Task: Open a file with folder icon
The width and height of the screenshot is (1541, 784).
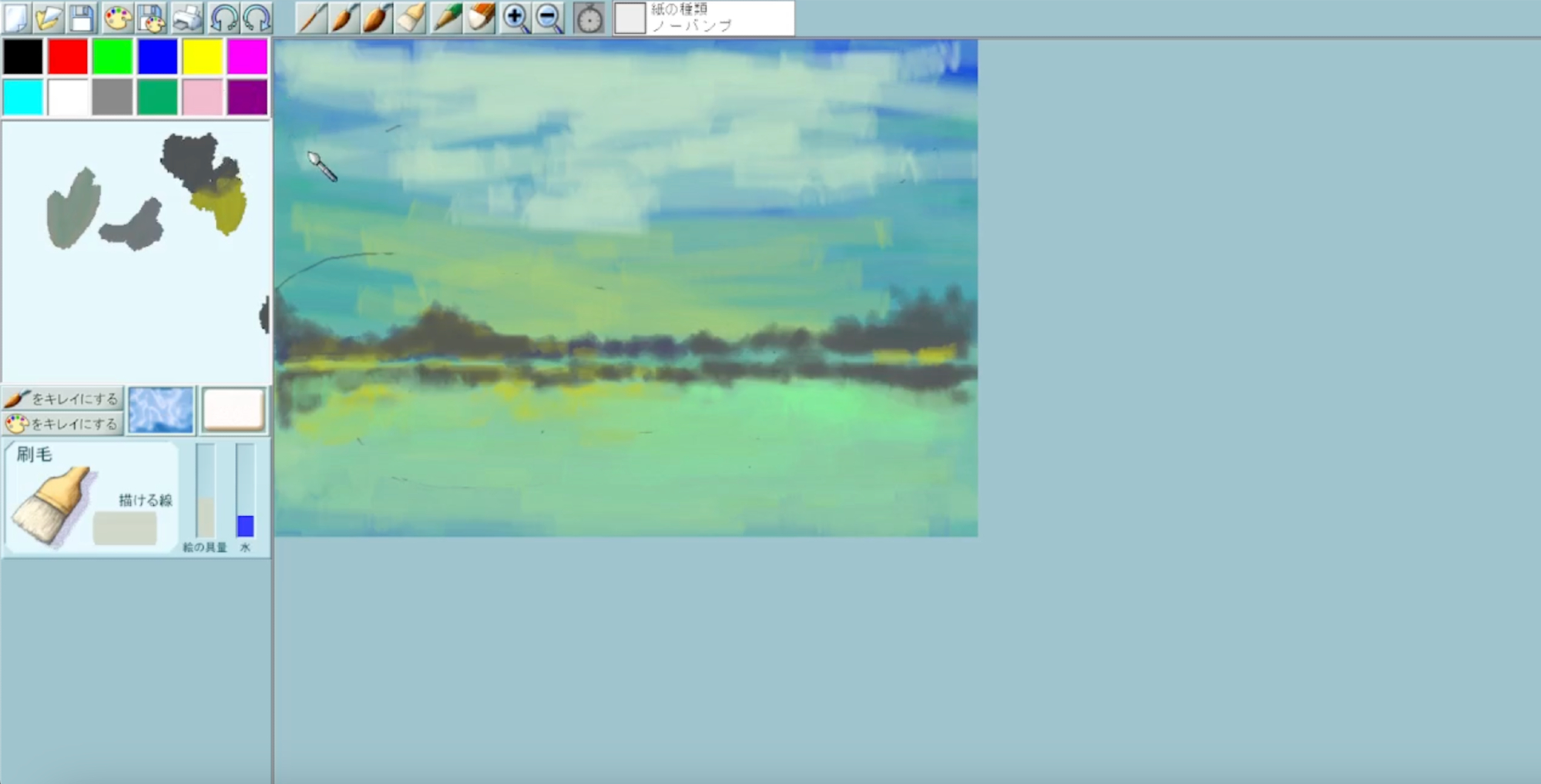Action: (48, 18)
